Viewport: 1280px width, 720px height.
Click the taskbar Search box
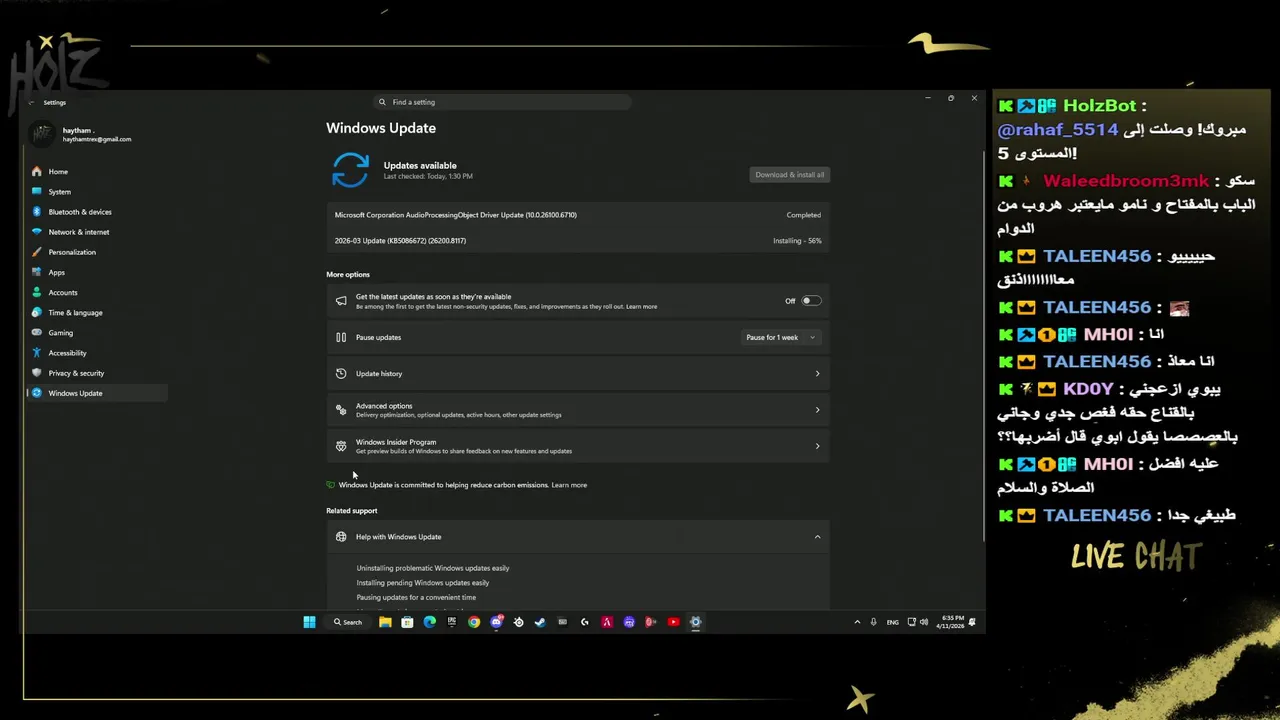point(348,622)
